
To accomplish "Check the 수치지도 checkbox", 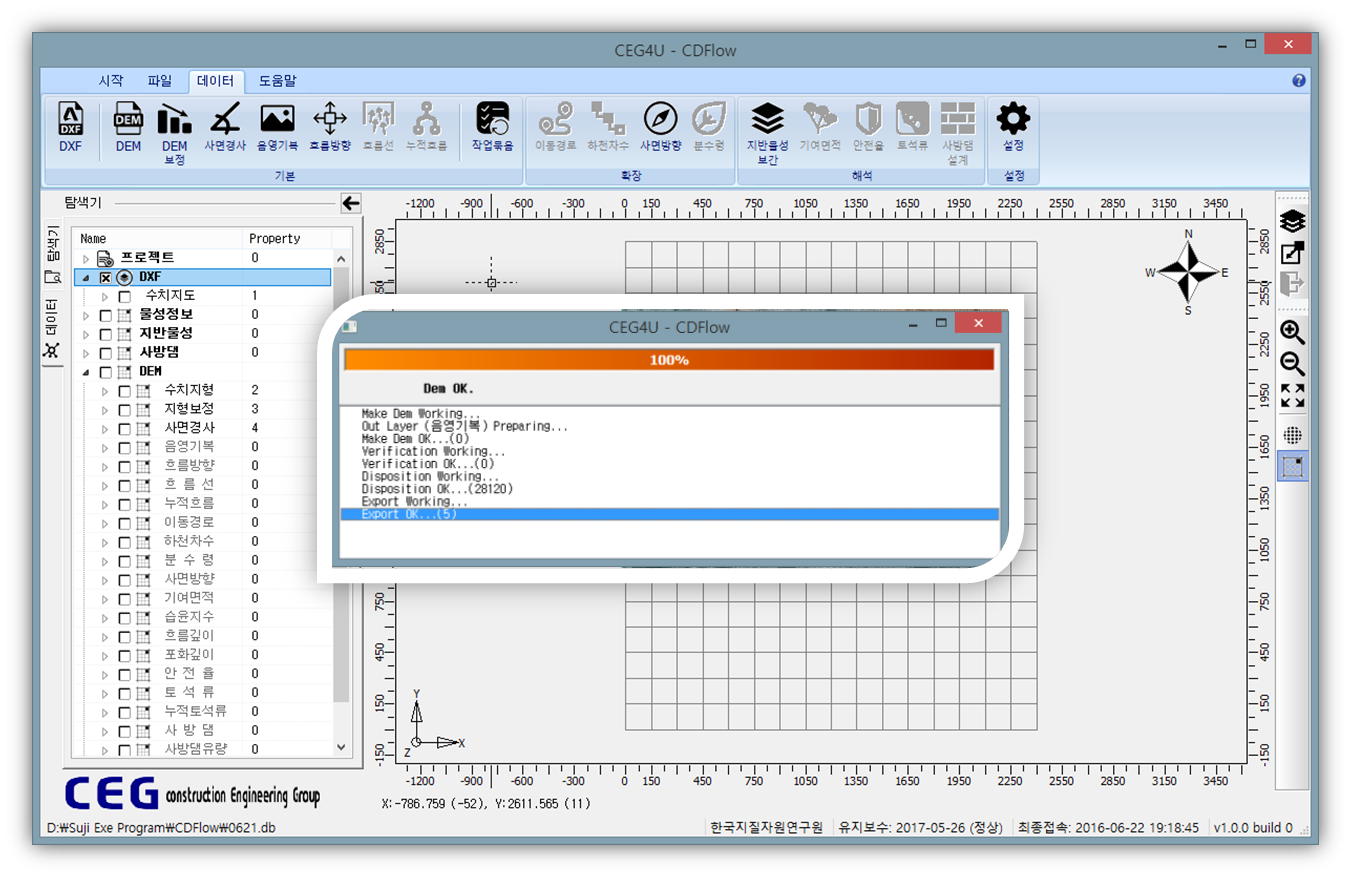I will 124,296.
